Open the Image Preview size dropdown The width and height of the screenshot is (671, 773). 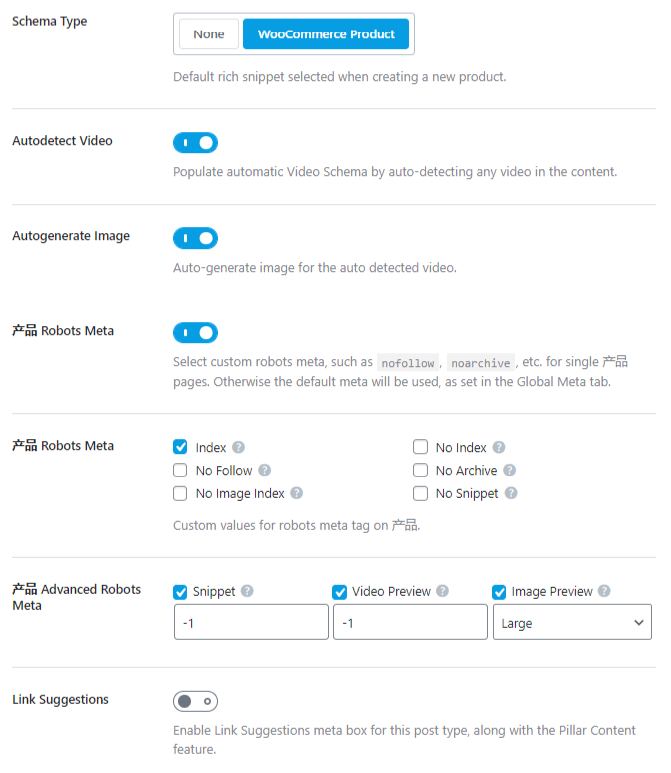(572, 622)
